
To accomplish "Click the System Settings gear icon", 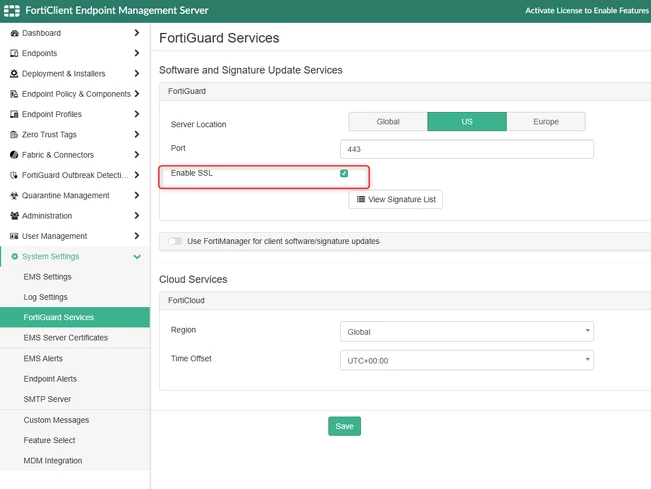I will click(x=15, y=256).
